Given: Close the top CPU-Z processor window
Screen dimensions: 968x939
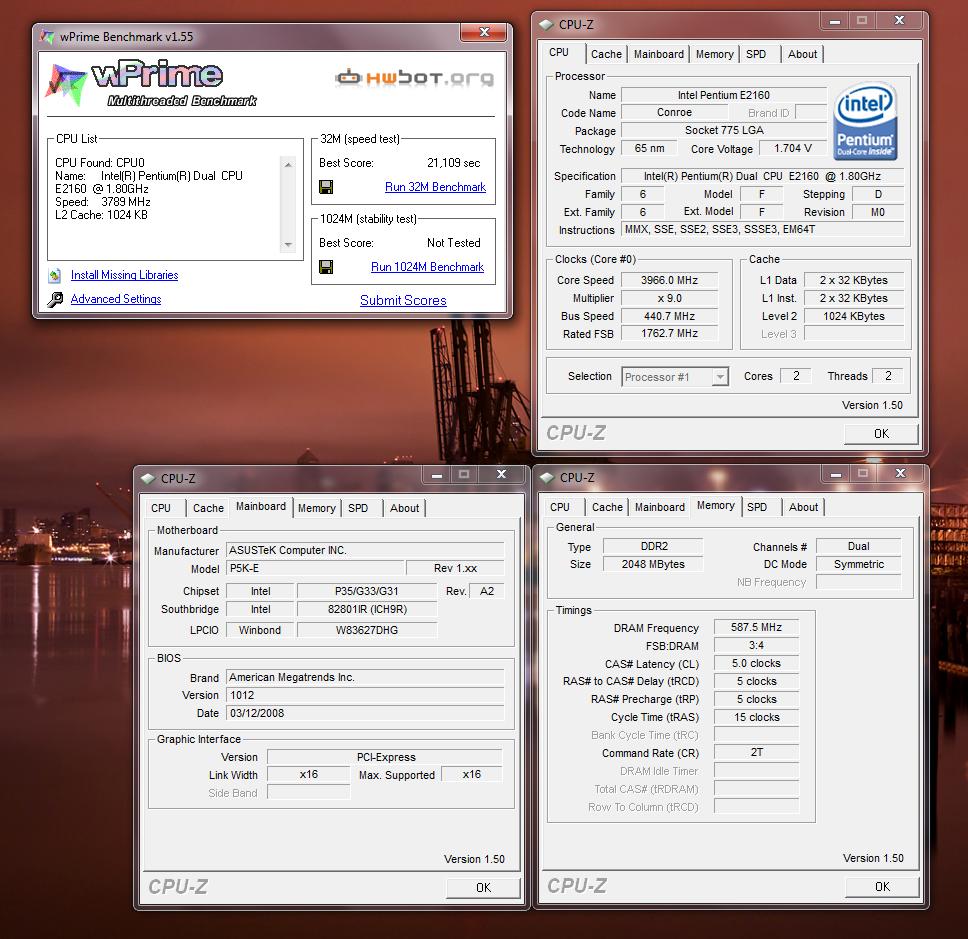Looking at the screenshot, I should tap(899, 21).
